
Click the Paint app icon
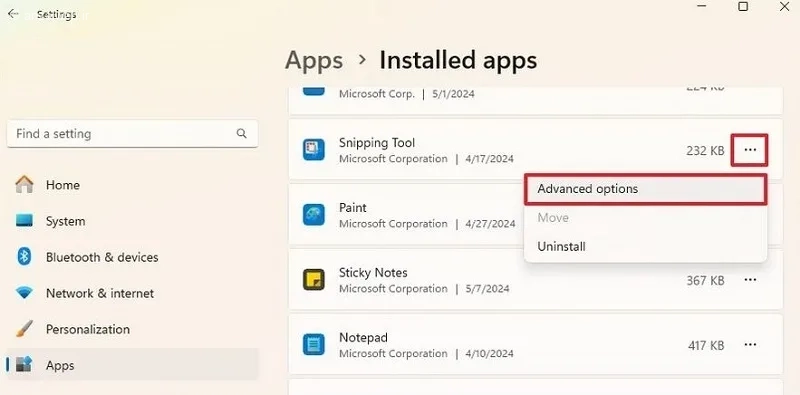313,215
